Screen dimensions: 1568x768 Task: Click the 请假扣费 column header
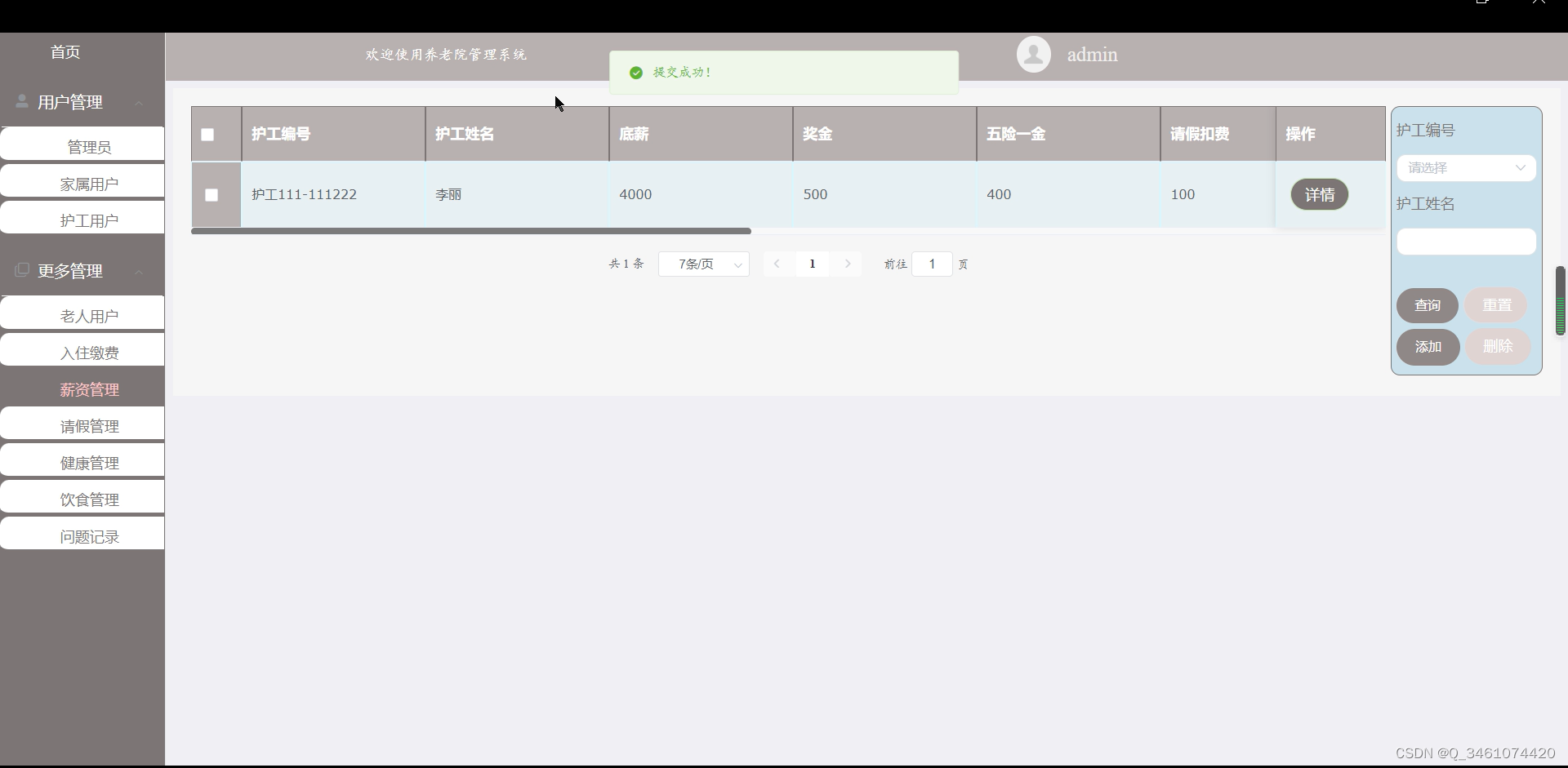pos(1218,134)
